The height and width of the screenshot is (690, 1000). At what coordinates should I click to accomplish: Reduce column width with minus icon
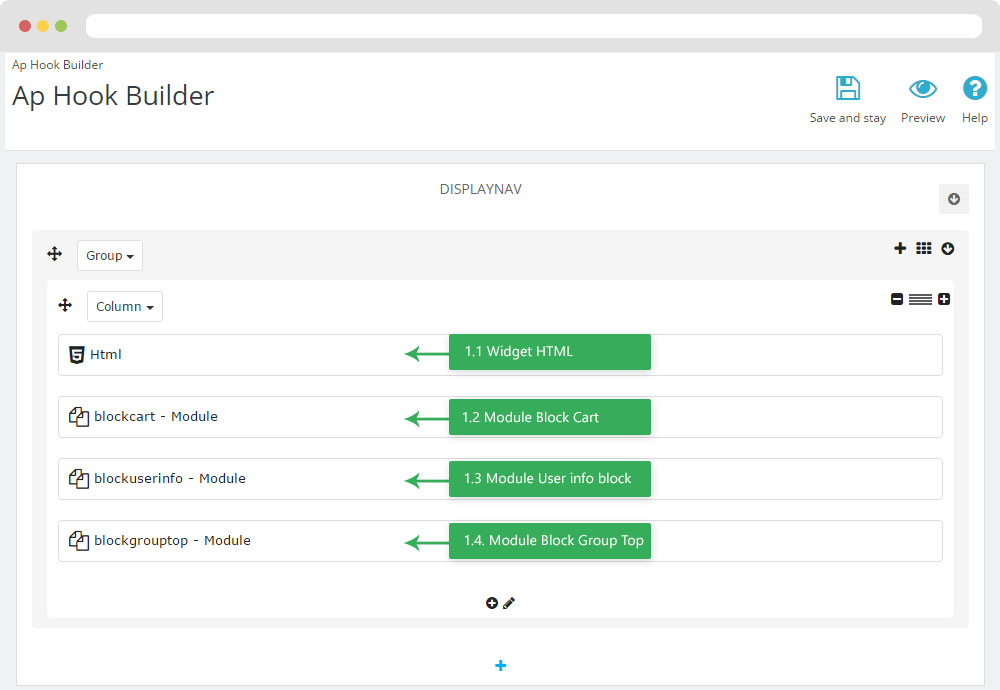[897, 299]
